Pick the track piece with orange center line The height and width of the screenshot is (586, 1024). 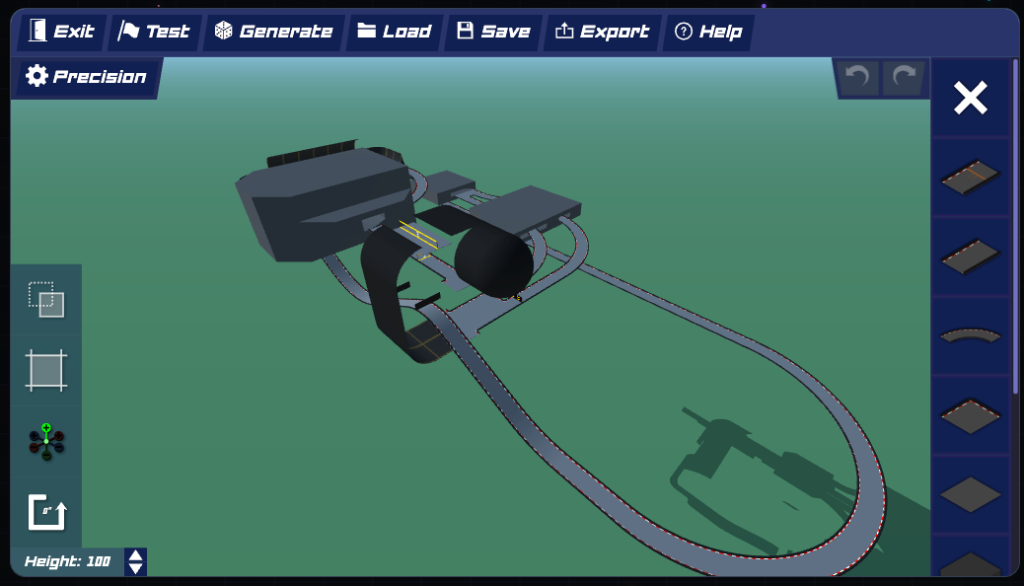click(970, 176)
